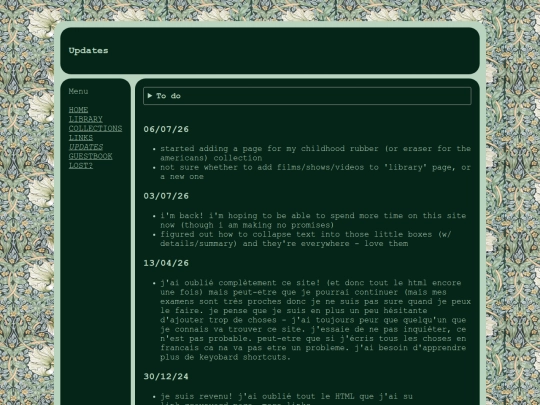Click the Updates page heading
The height and width of the screenshot is (405, 540).
coord(89,51)
